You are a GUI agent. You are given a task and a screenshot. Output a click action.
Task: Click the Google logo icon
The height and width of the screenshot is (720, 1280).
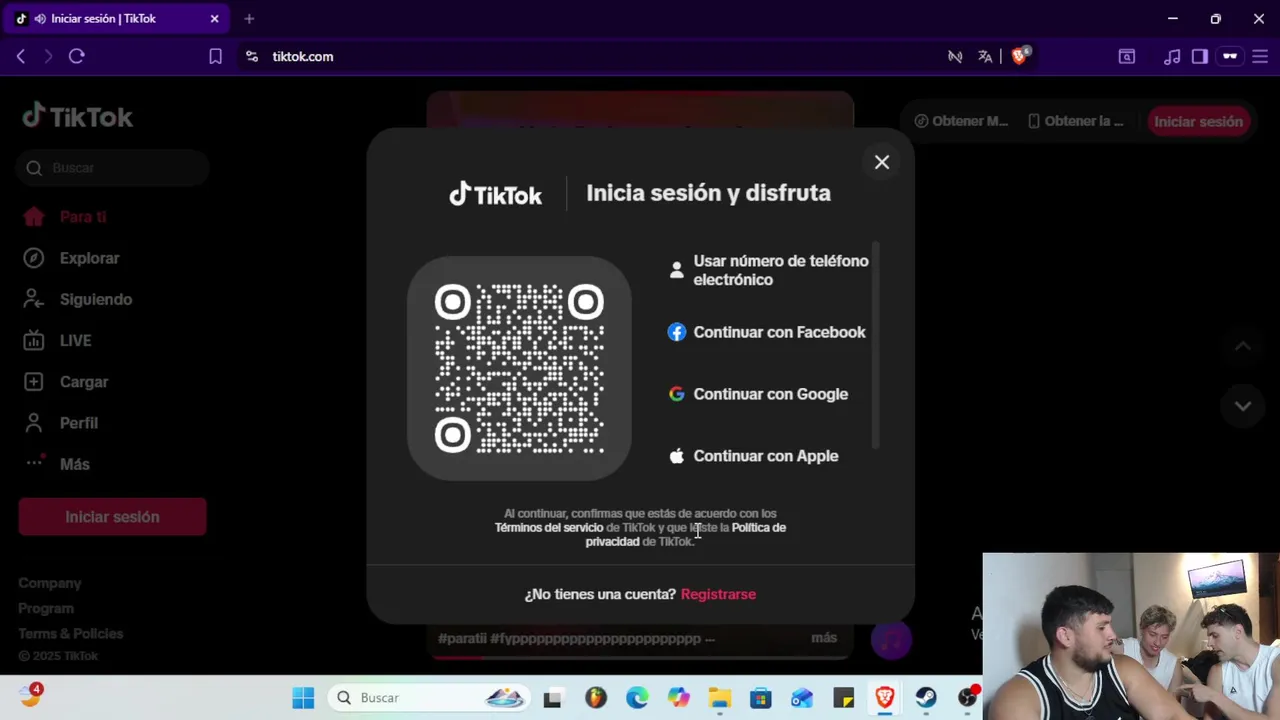(x=677, y=394)
